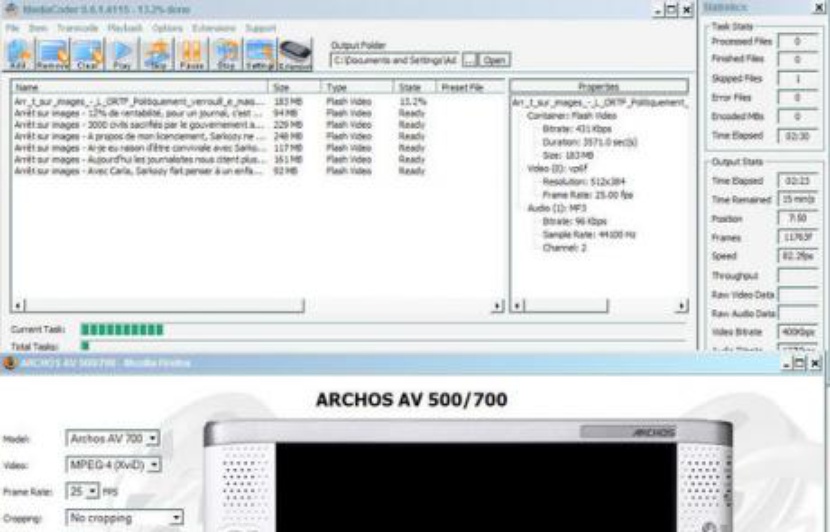830x532 pixels.
Task: Open the Support menu
Action: coord(260,28)
